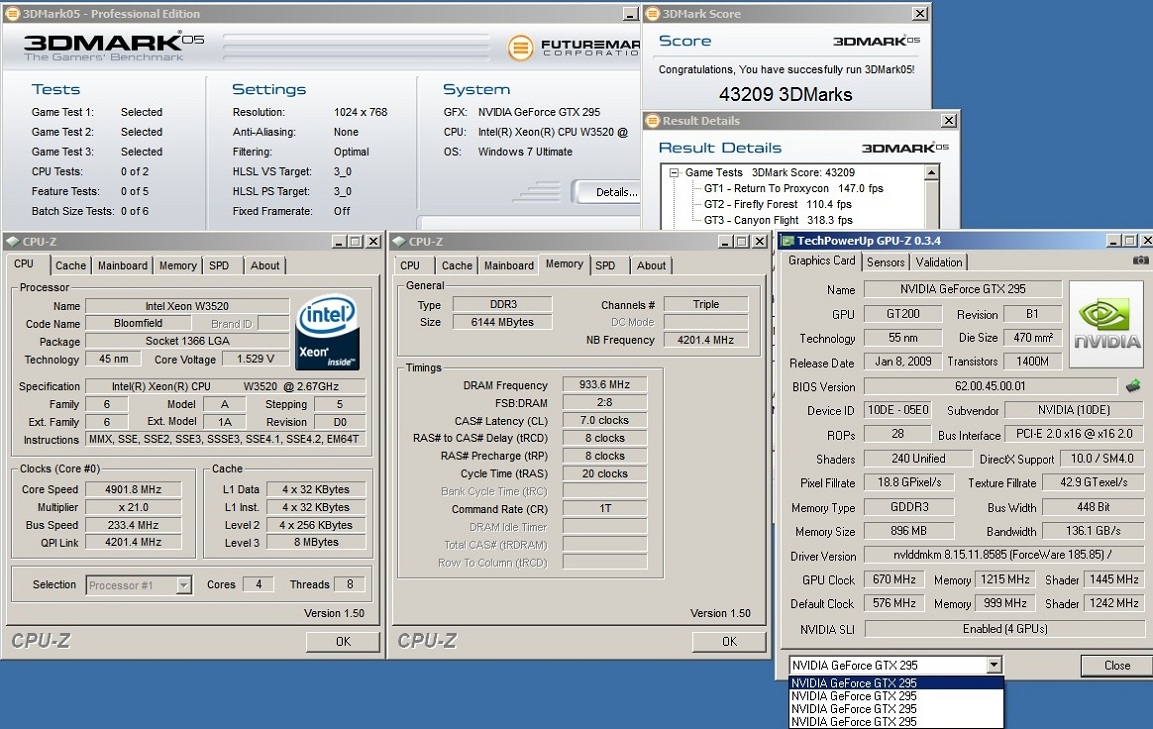
Task: Click the Core Voltage 1.529 V value
Action: tap(255, 359)
